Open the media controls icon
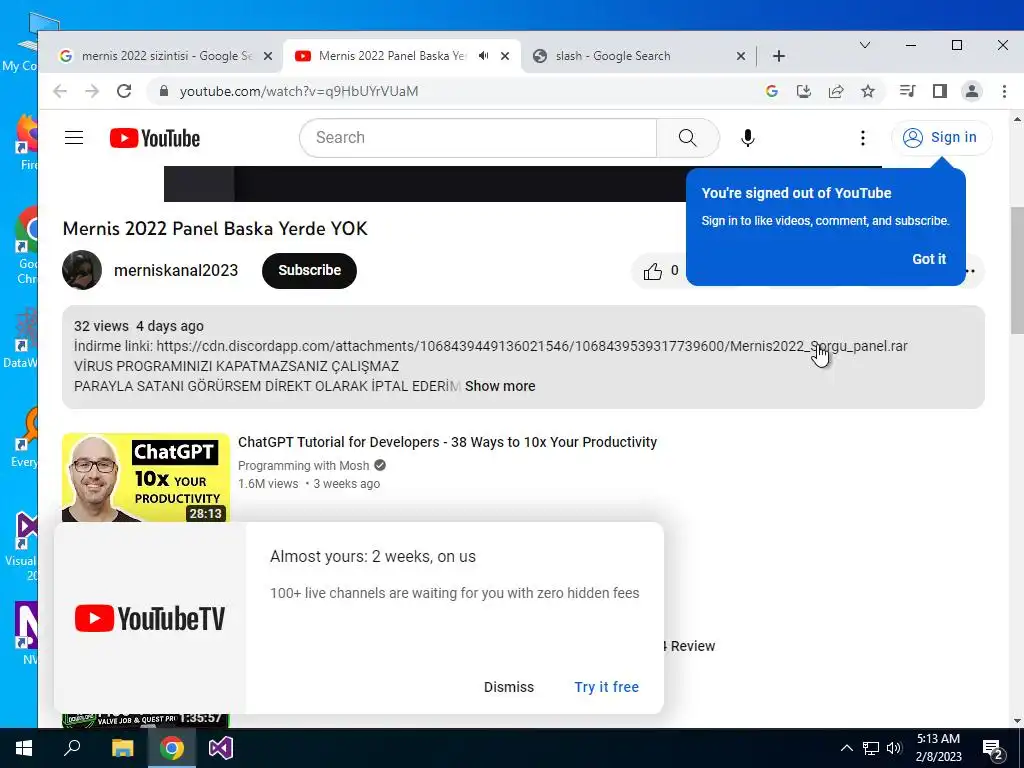1024x768 pixels. [x=907, y=91]
